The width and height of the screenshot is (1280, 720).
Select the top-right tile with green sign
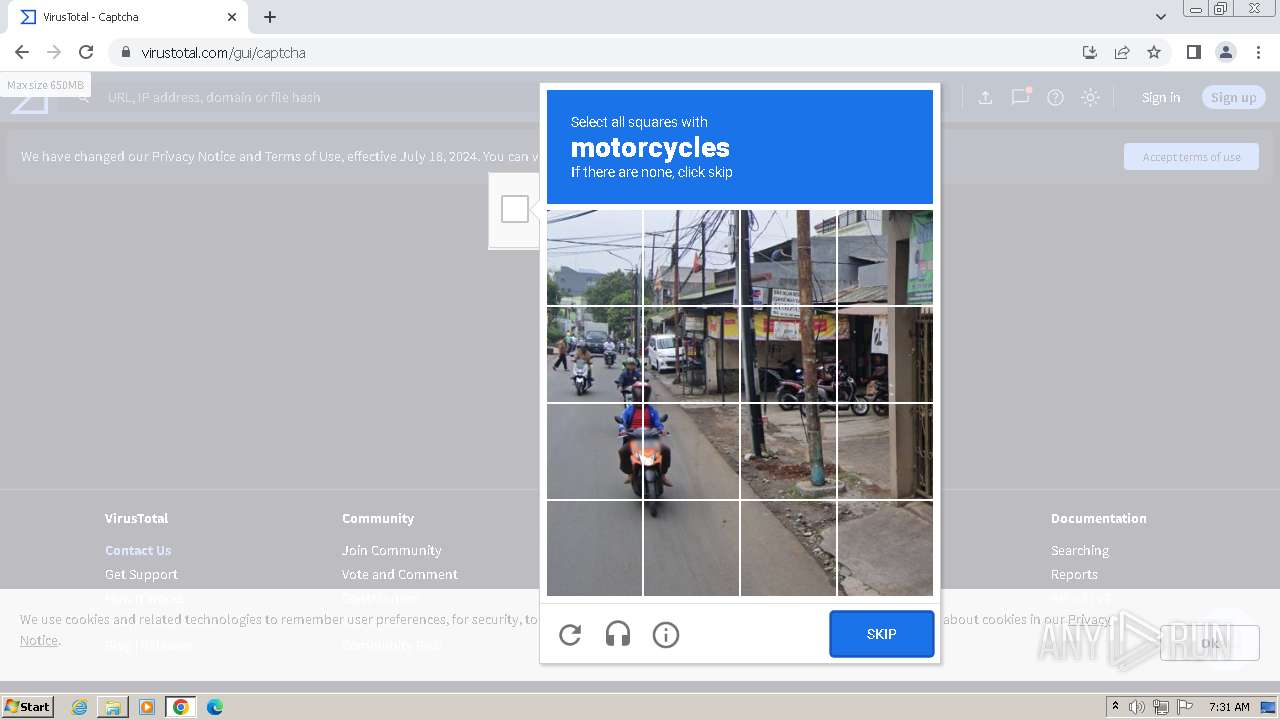885,257
